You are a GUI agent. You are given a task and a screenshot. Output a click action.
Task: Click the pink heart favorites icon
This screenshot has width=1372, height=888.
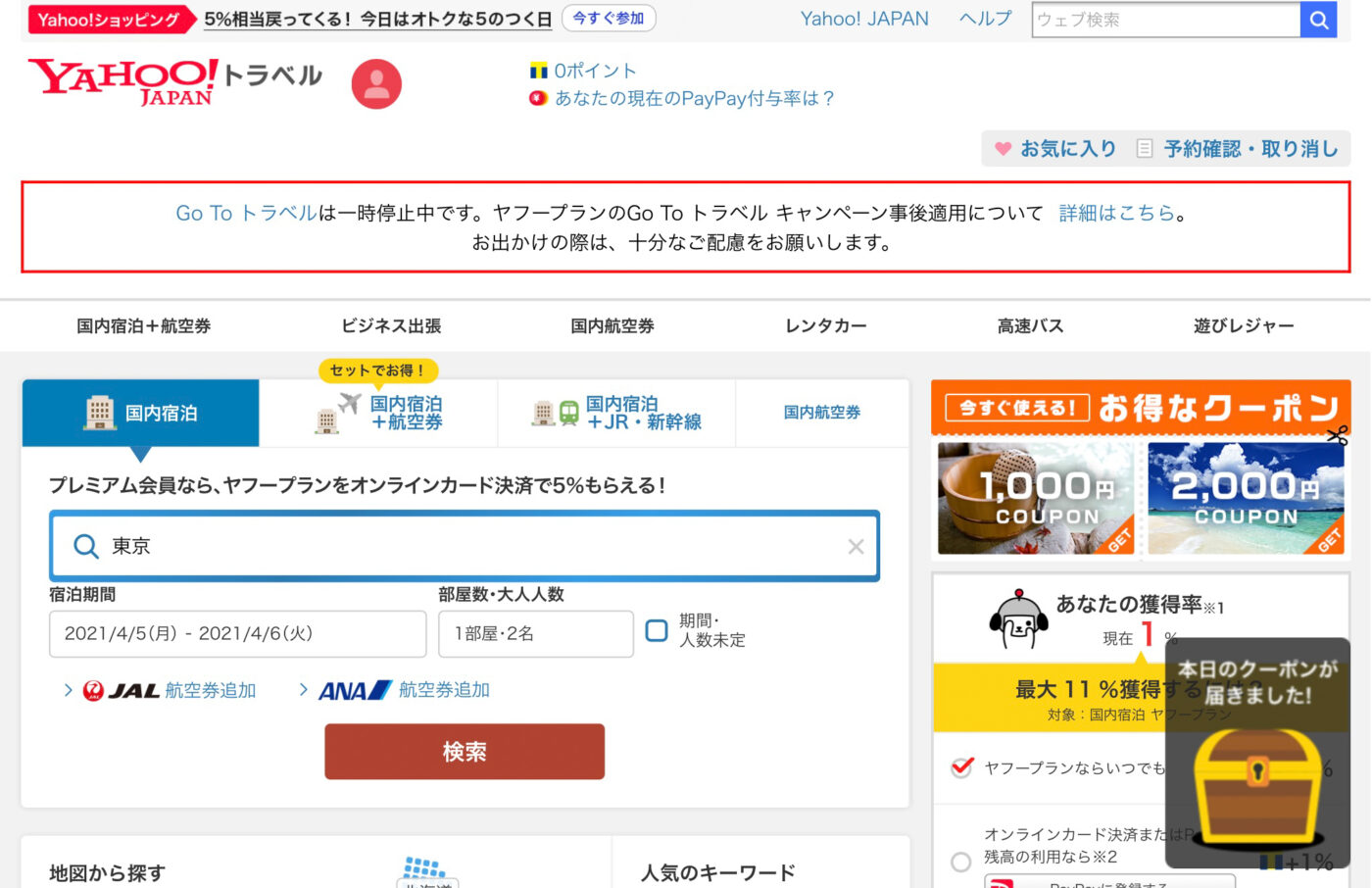(1003, 149)
